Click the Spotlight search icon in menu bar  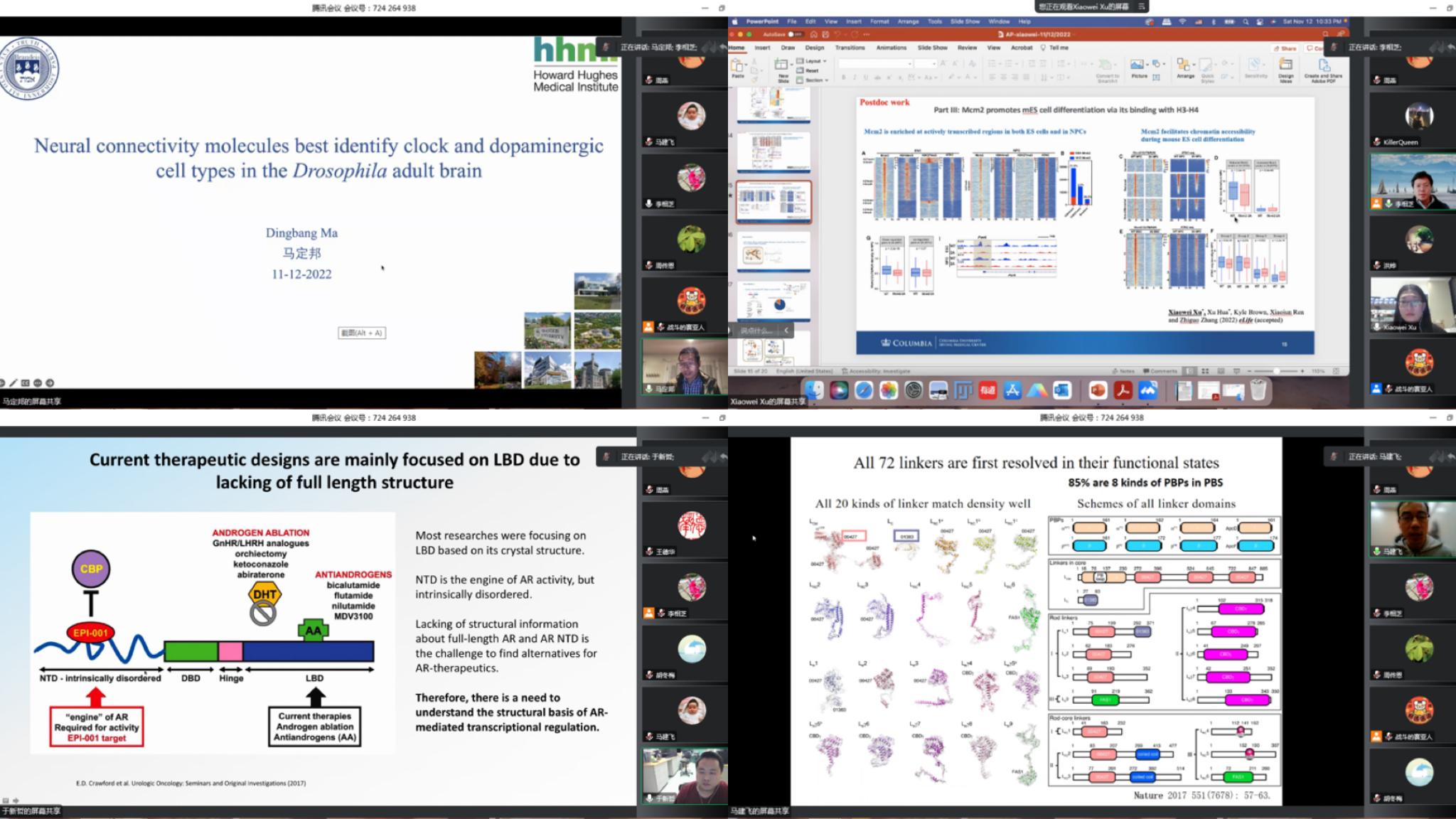[x=1246, y=22]
